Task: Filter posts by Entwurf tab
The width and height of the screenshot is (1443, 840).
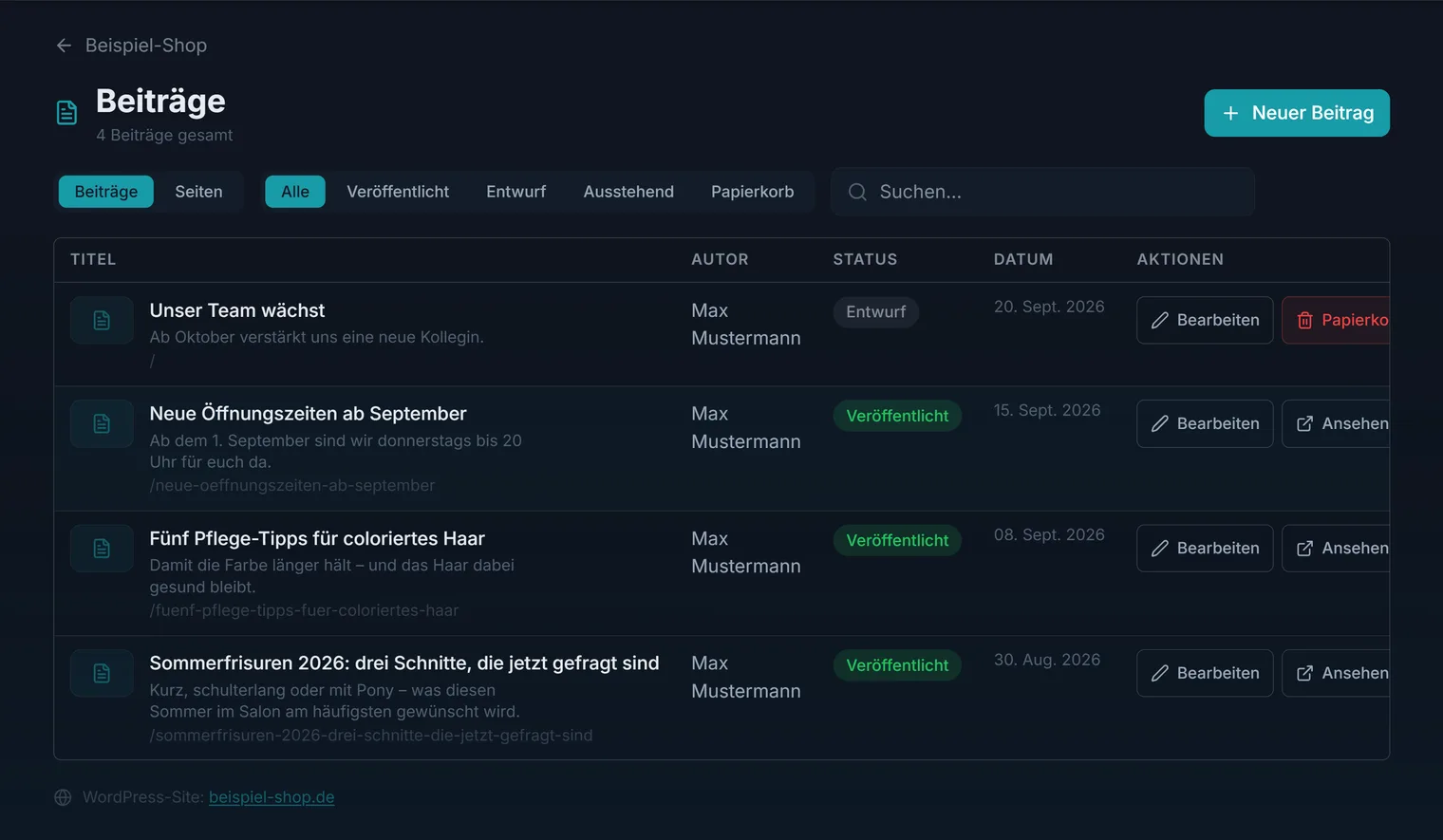Action: coord(516,192)
